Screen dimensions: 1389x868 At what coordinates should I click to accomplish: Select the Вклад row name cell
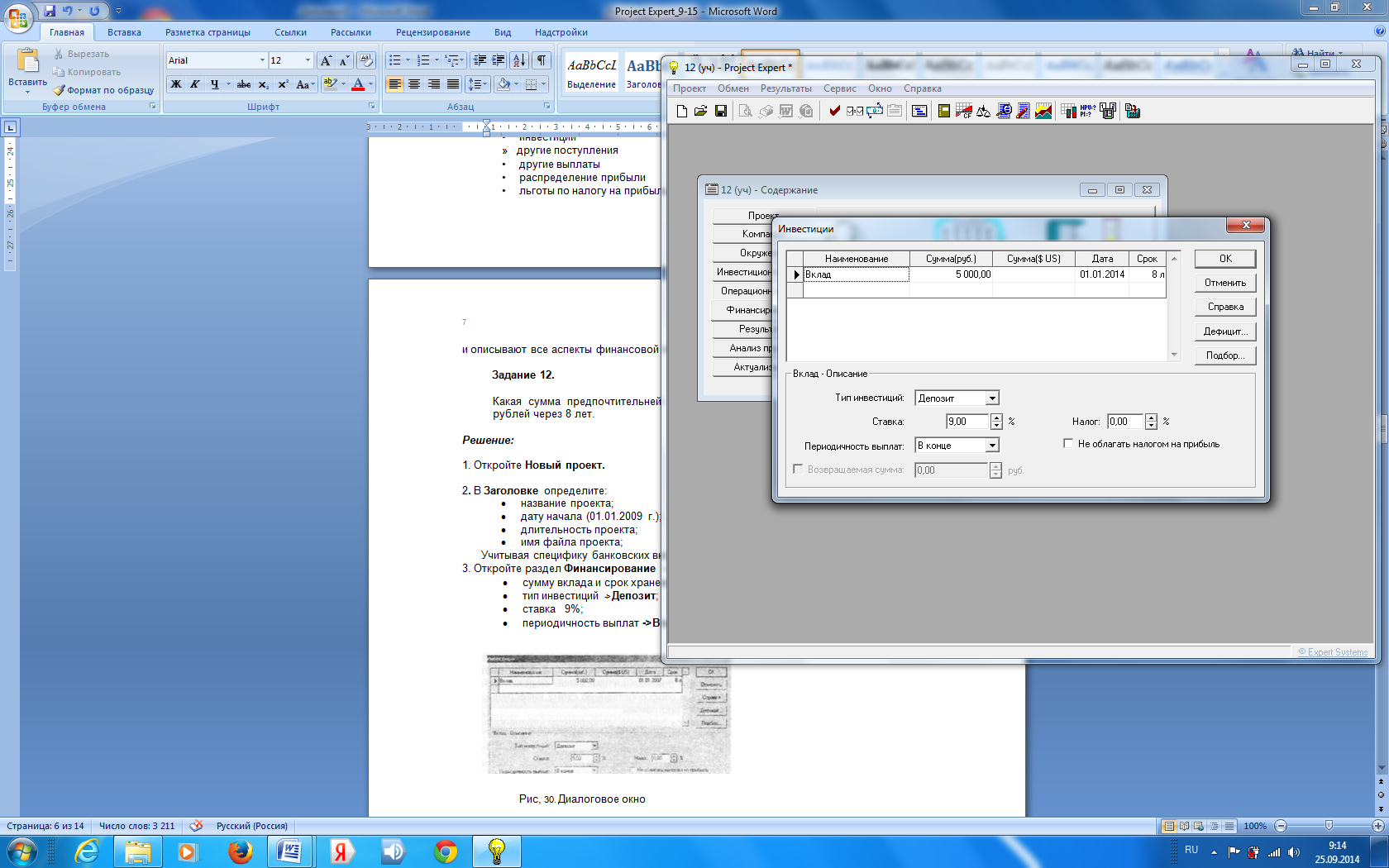pyautogui.click(x=856, y=274)
